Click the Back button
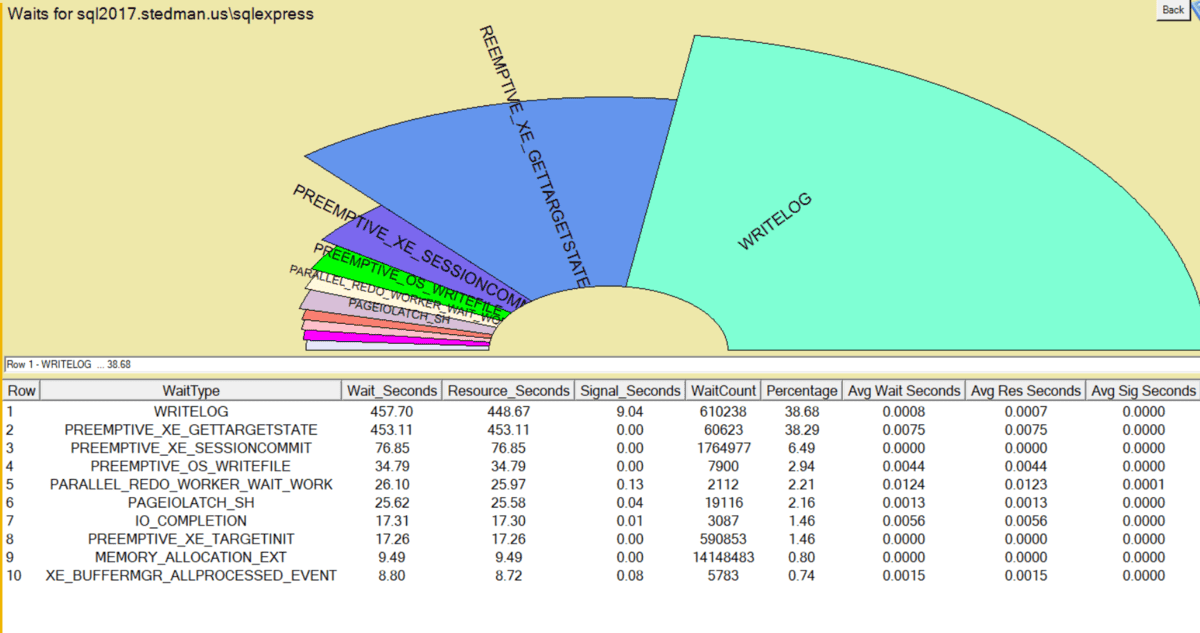The image size is (1200, 633). pyautogui.click(x=1172, y=10)
